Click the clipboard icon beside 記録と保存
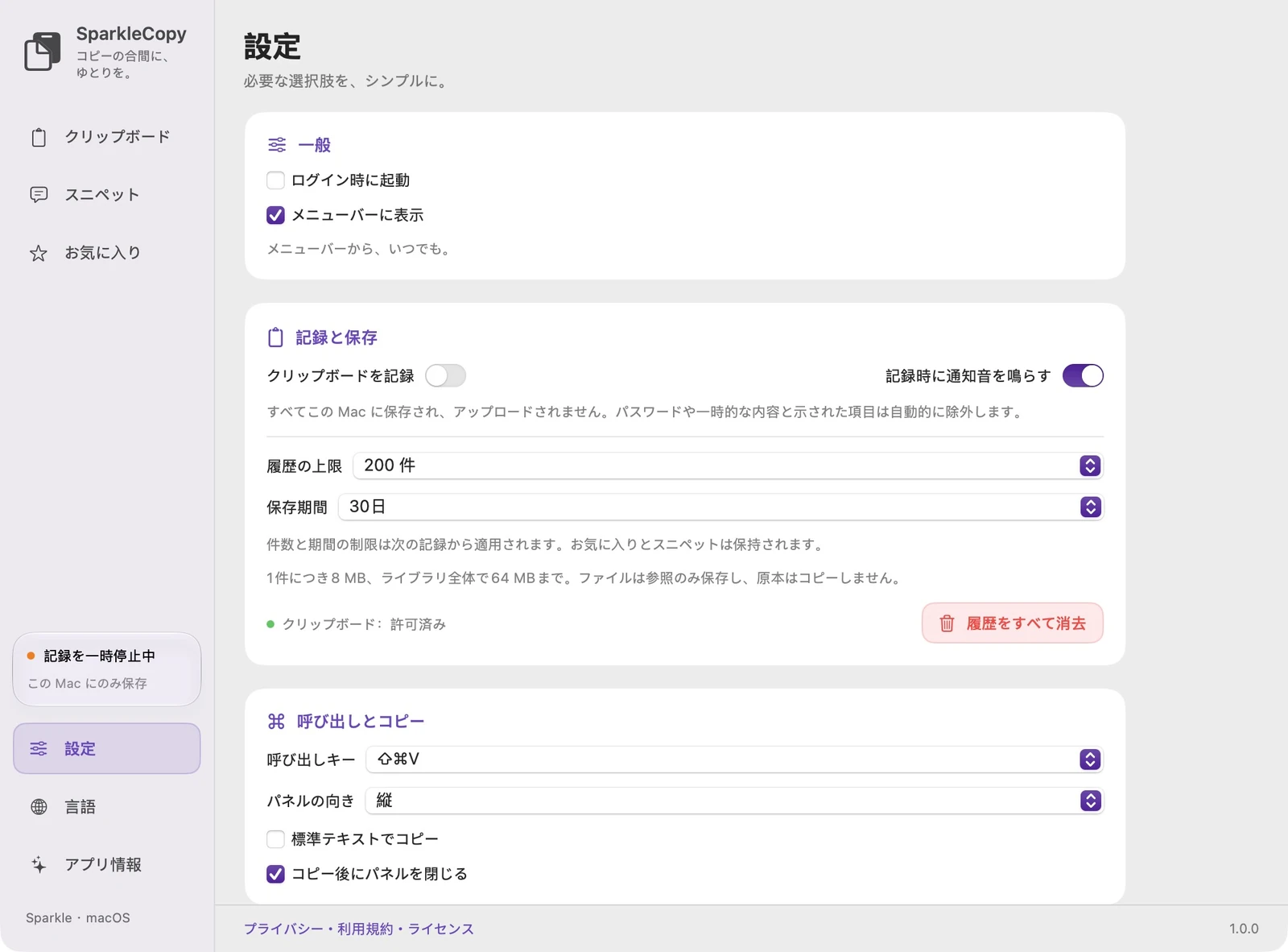Image resolution: width=1288 pixels, height=952 pixels. 275,337
